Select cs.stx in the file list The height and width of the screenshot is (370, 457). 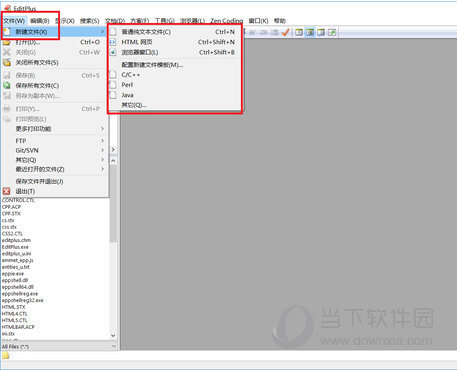tap(8, 220)
